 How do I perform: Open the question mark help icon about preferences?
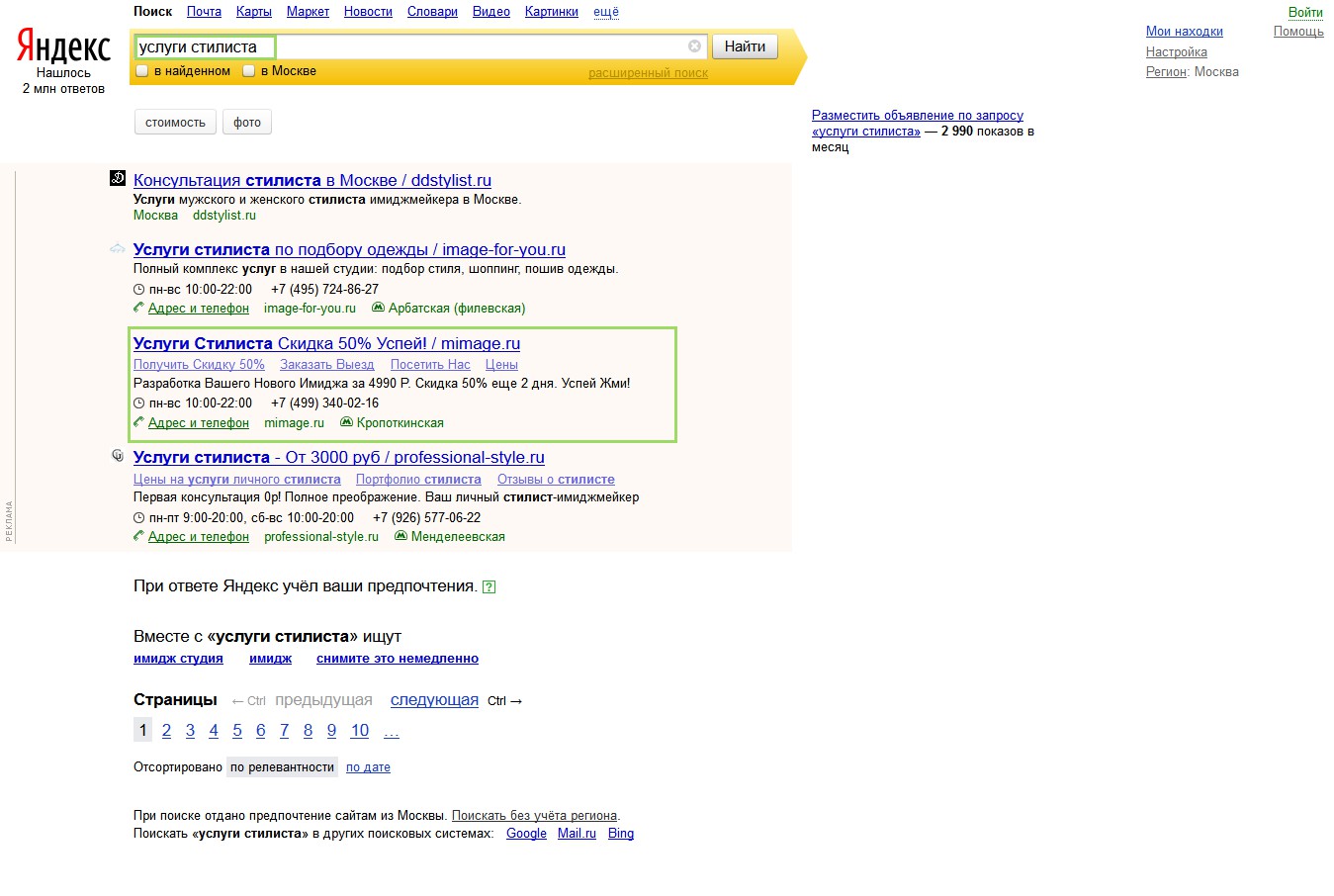(x=489, y=586)
